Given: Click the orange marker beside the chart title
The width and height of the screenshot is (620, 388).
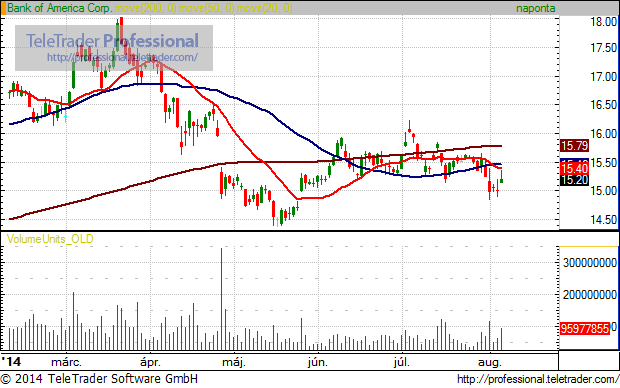Looking at the screenshot, I should [x=3, y=8].
